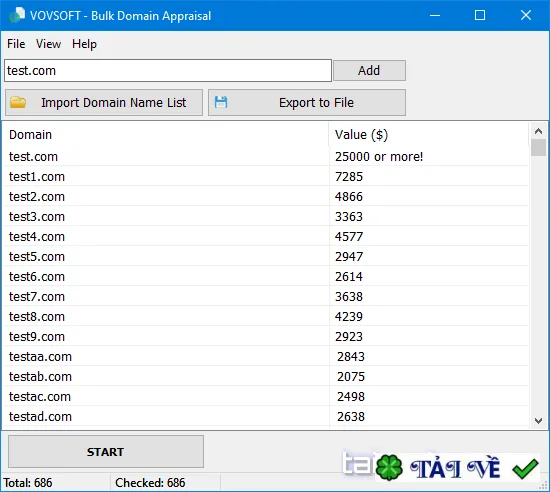Click the green clover watermark icon

click(x=389, y=467)
